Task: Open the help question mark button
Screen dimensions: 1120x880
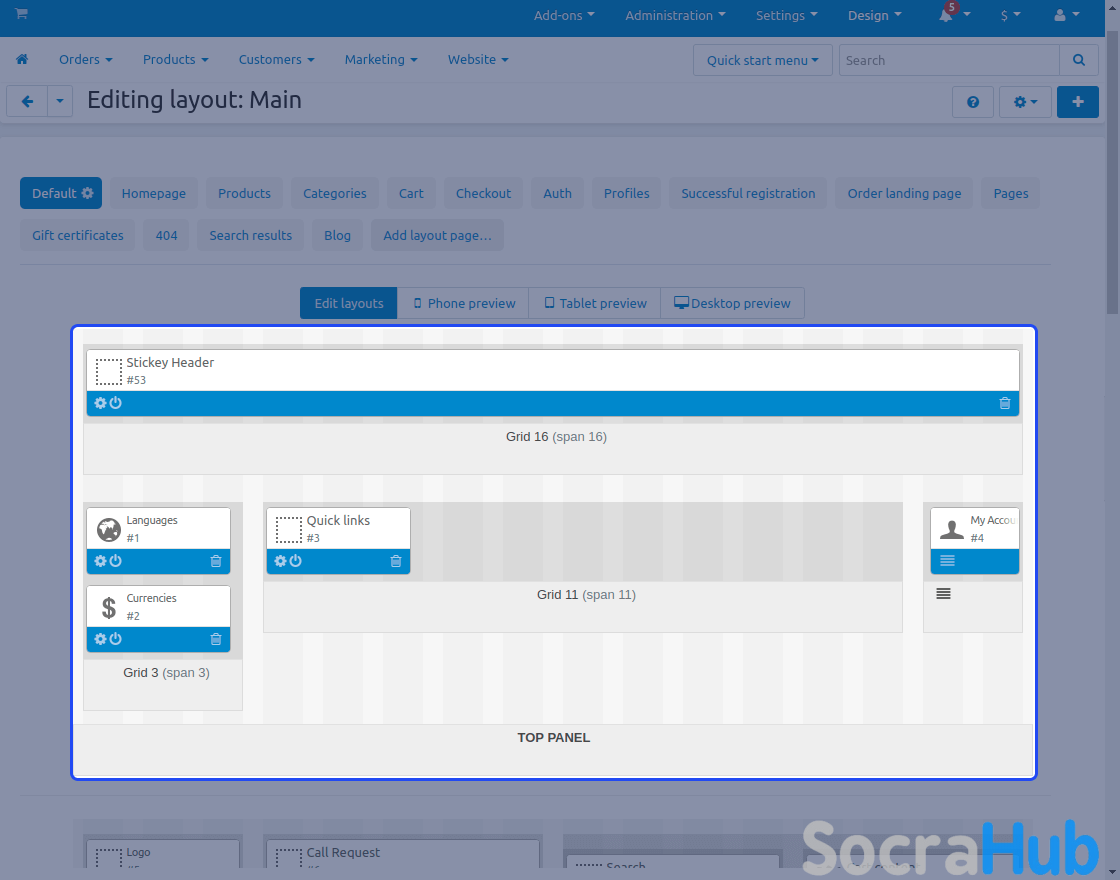Action: point(973,102)
